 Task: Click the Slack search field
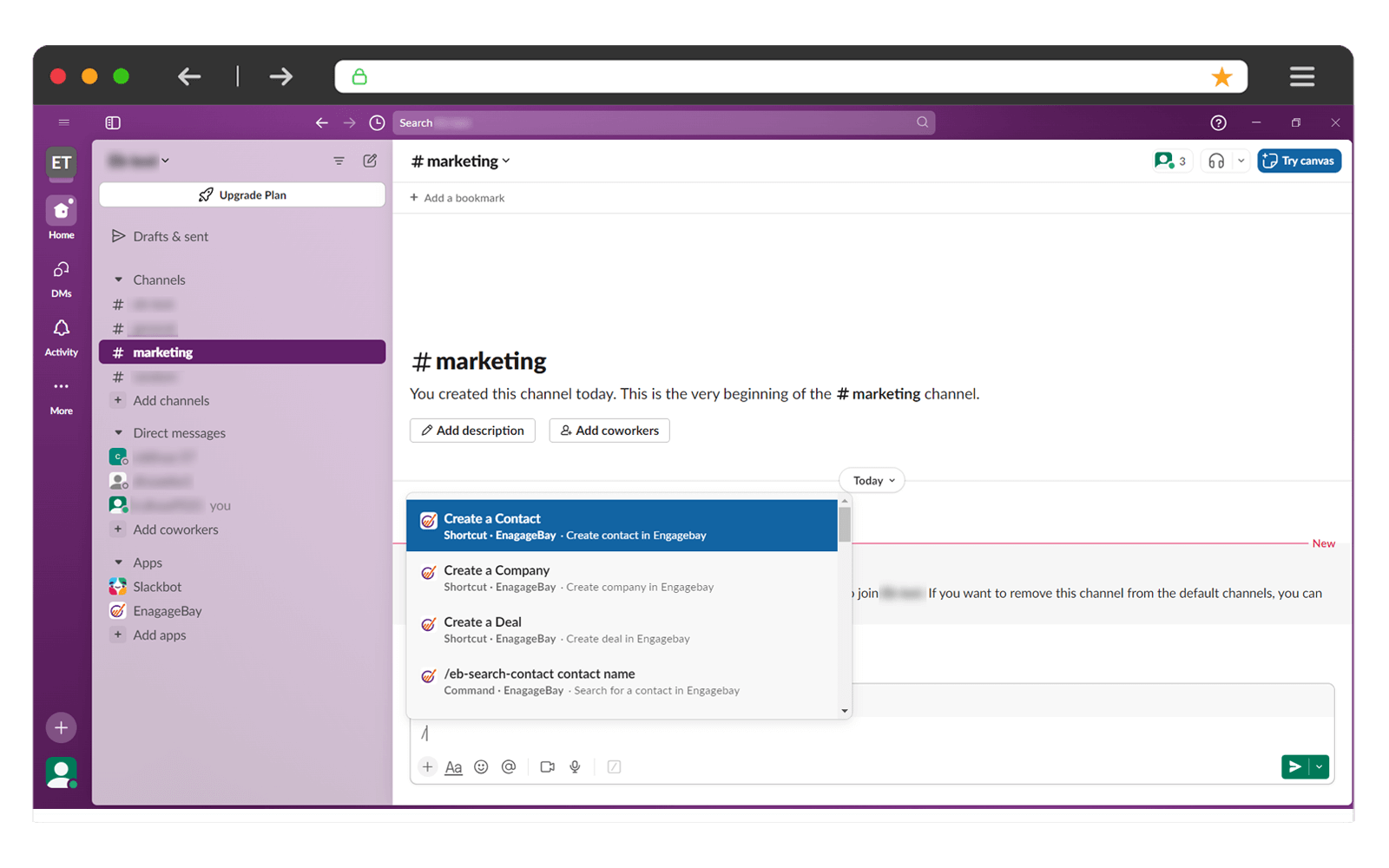tap(664, 122)
